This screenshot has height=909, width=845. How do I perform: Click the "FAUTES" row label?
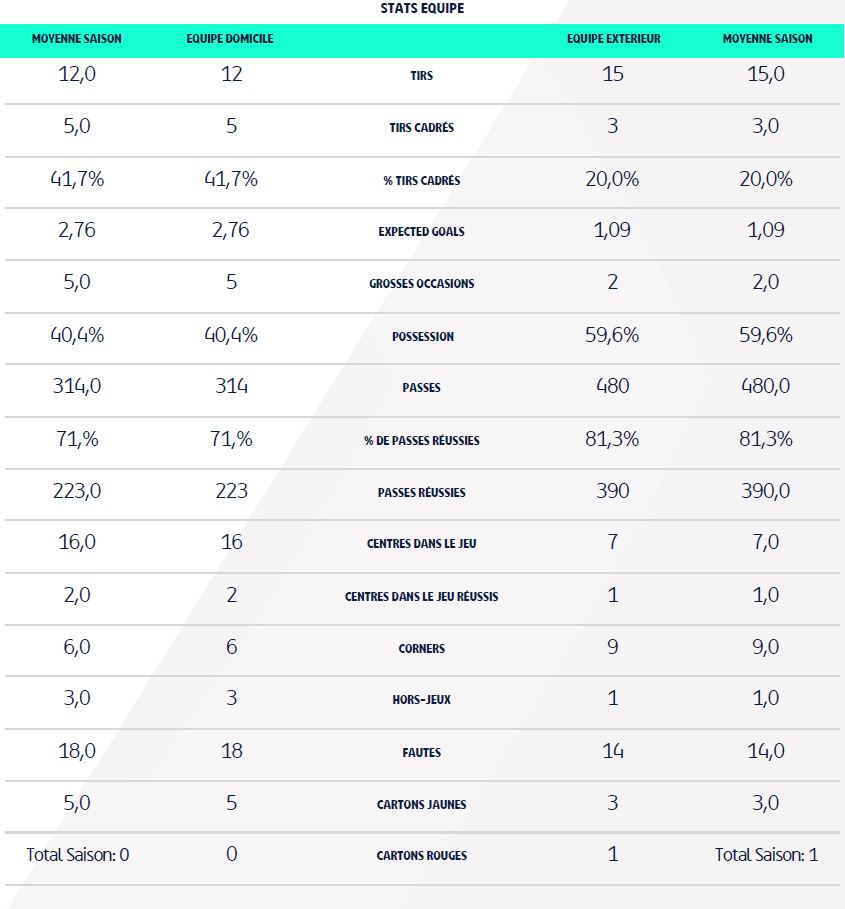(421, 753)
